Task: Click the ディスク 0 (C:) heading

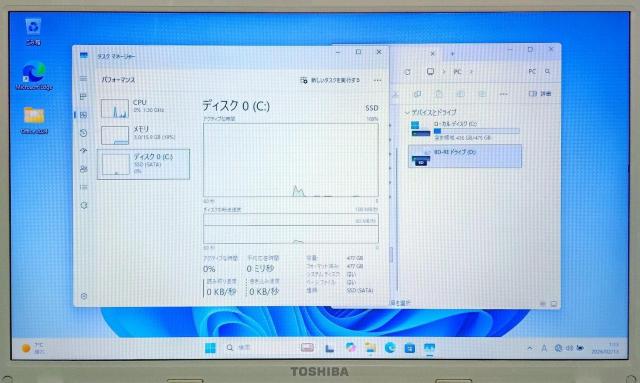Action: 236,106
